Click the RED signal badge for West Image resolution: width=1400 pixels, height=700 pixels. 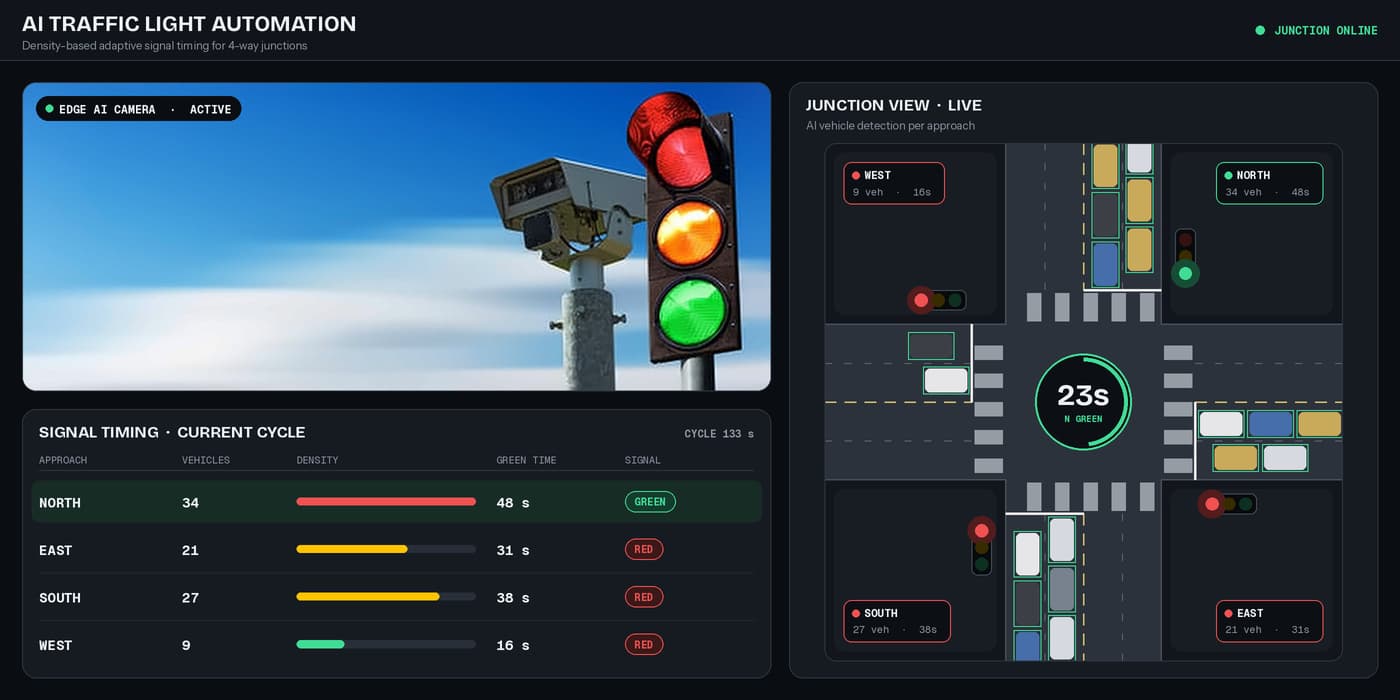pyautogui.click(x=643, y=645)
